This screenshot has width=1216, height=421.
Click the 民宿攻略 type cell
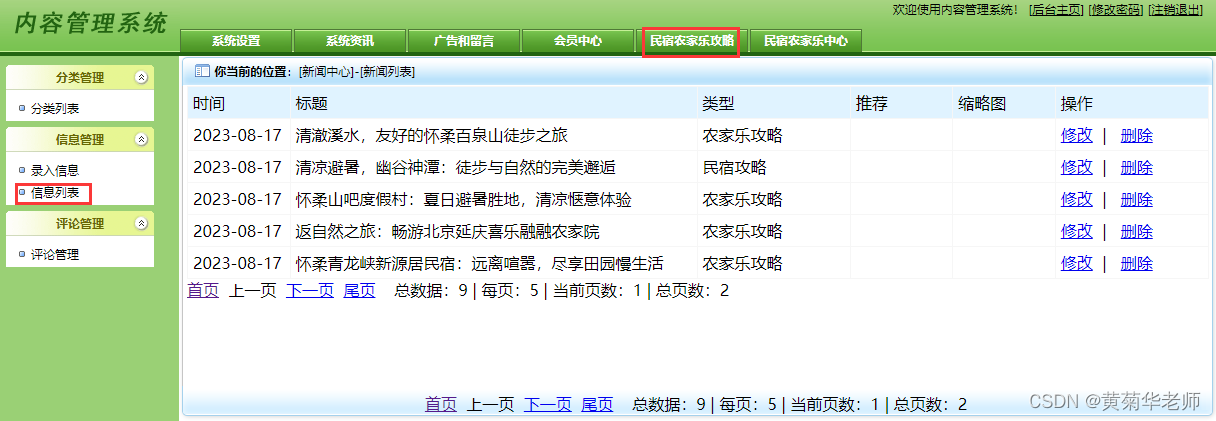pyautogui.click(x=735, y=168)
